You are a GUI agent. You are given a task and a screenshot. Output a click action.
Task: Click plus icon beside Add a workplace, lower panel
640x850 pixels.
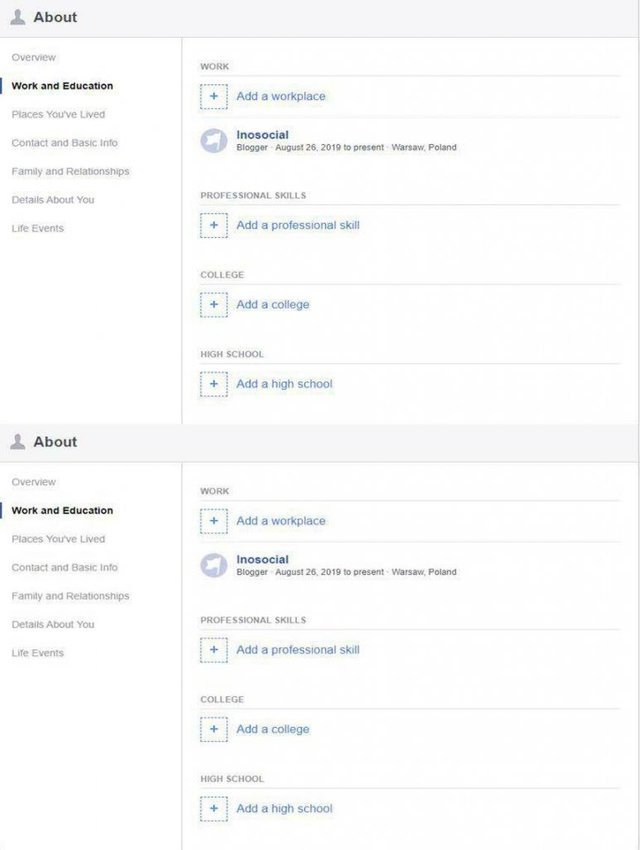pyautogui.click(x=213, y=521)
